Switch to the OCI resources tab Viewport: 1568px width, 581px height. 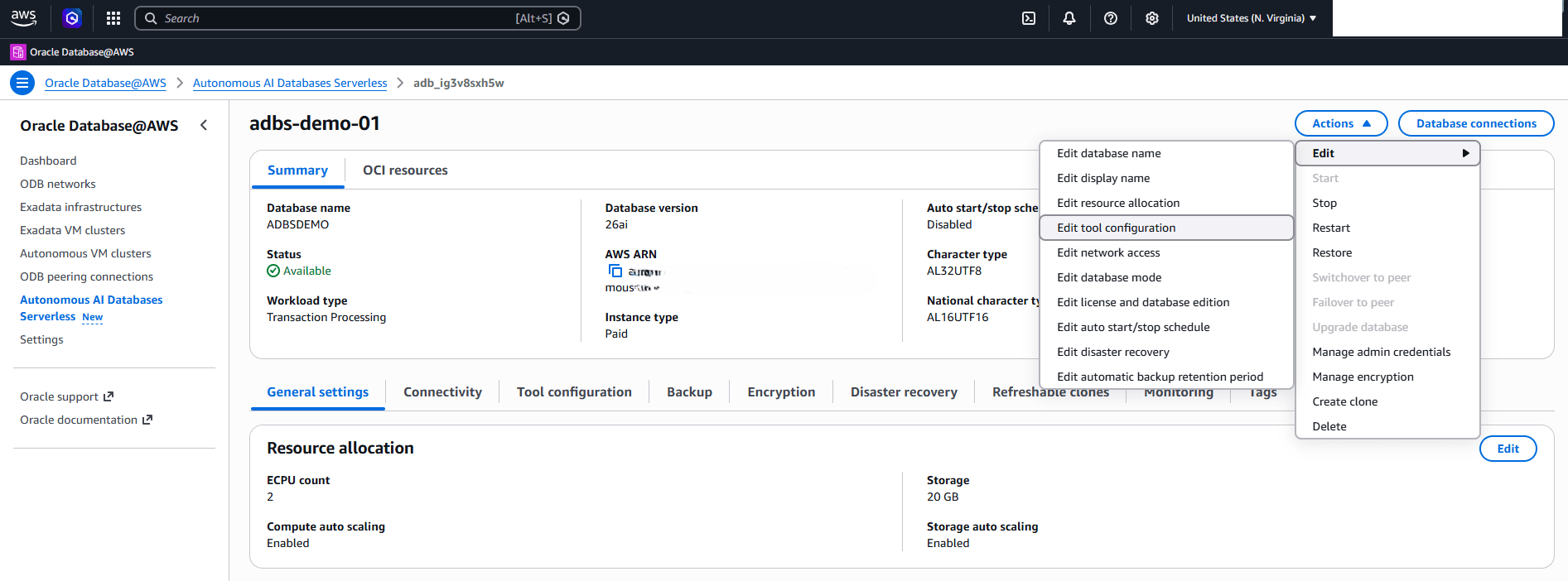click(405, 170)
